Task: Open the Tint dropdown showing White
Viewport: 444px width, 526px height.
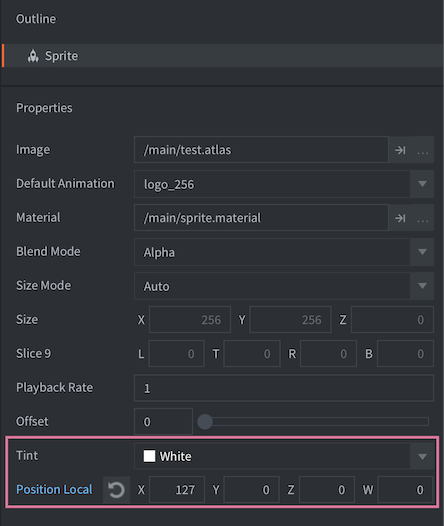Action: click(x=284, y=456)
